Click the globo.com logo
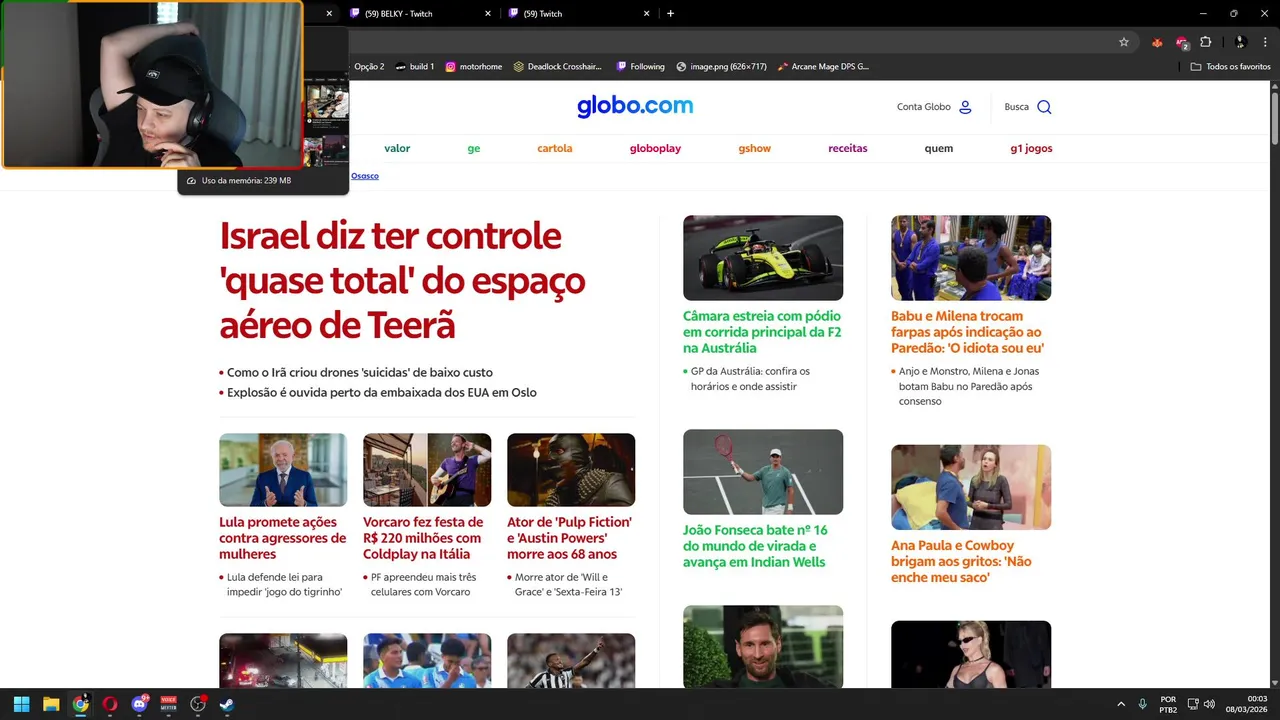 (x=635, y=106)
